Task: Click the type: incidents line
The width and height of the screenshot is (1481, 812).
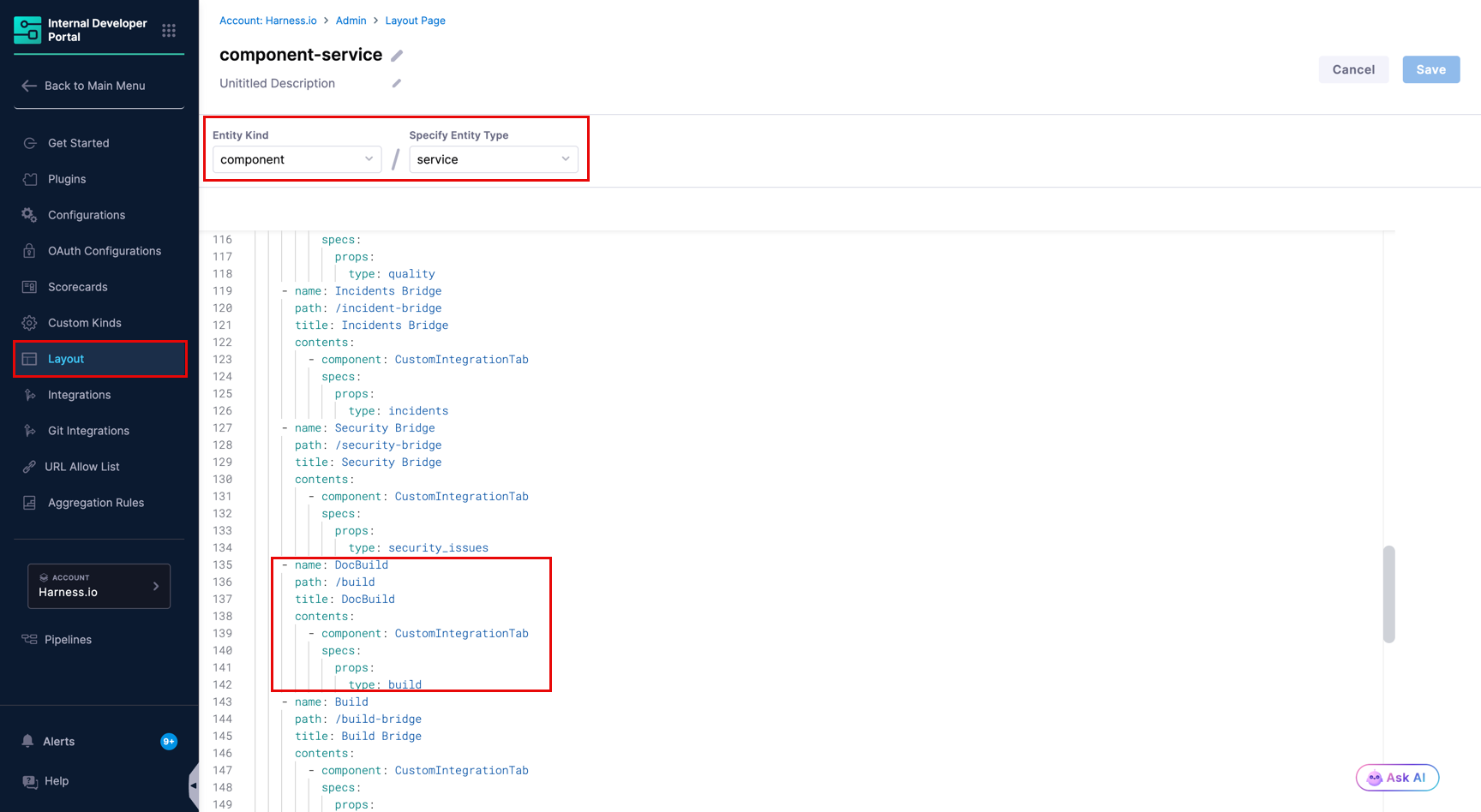Action: coord(399,410)
